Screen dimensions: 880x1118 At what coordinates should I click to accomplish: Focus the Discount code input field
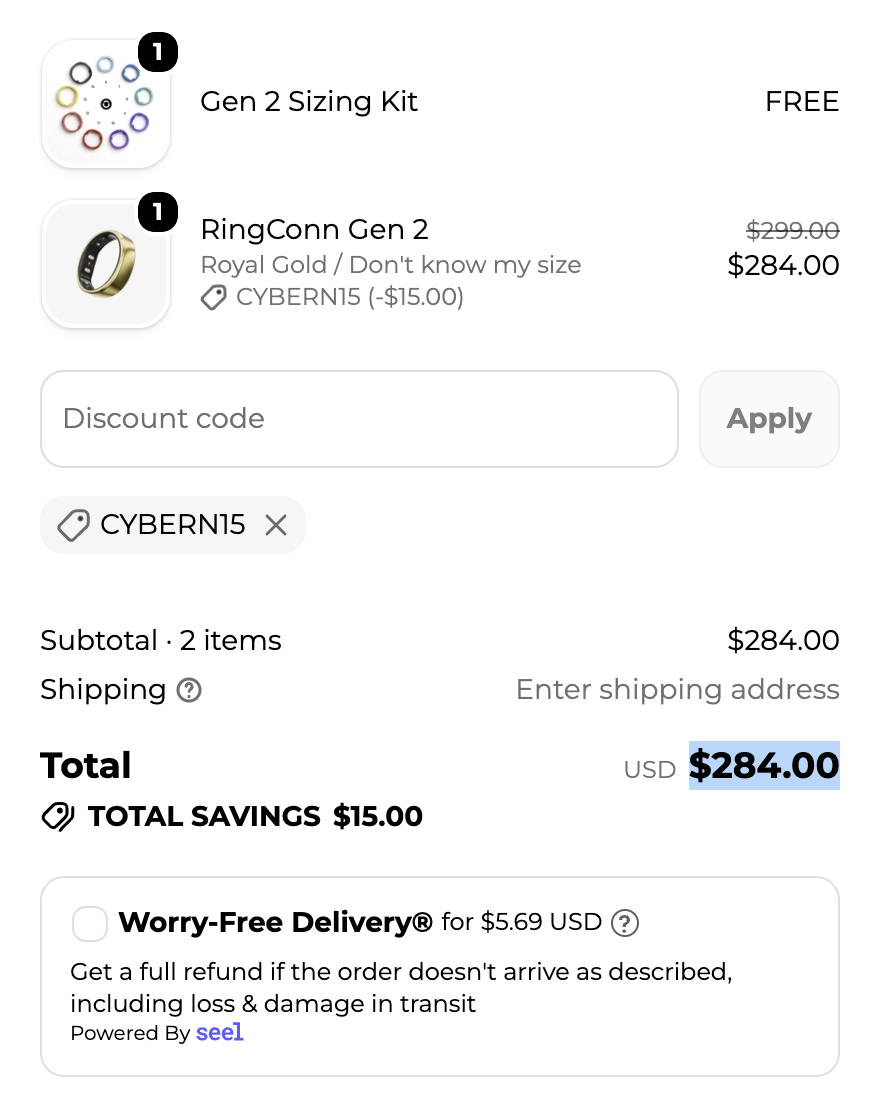point(359,419)
